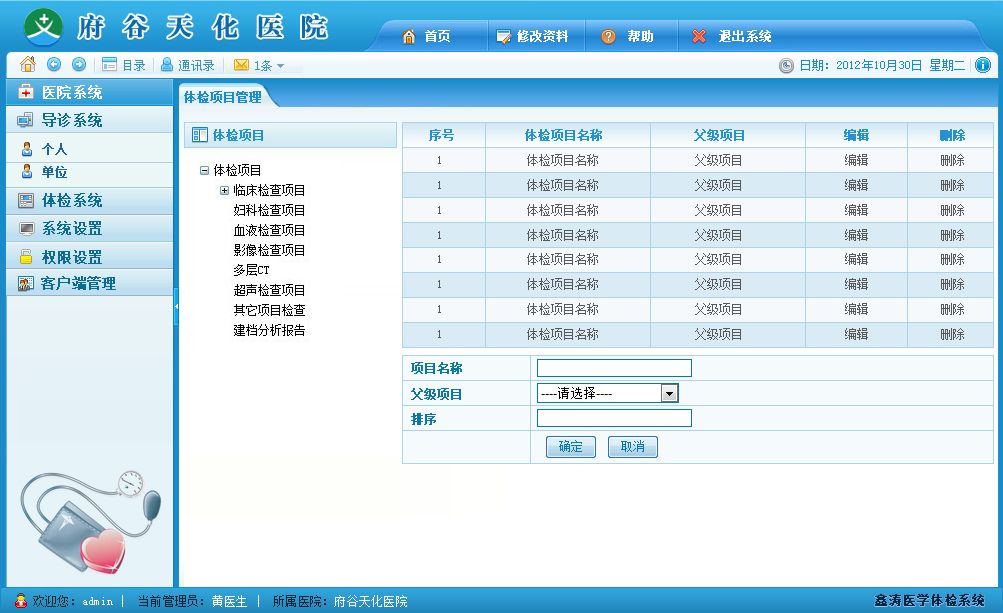Open 客户端管理 in the sidebar

point(90,283)
